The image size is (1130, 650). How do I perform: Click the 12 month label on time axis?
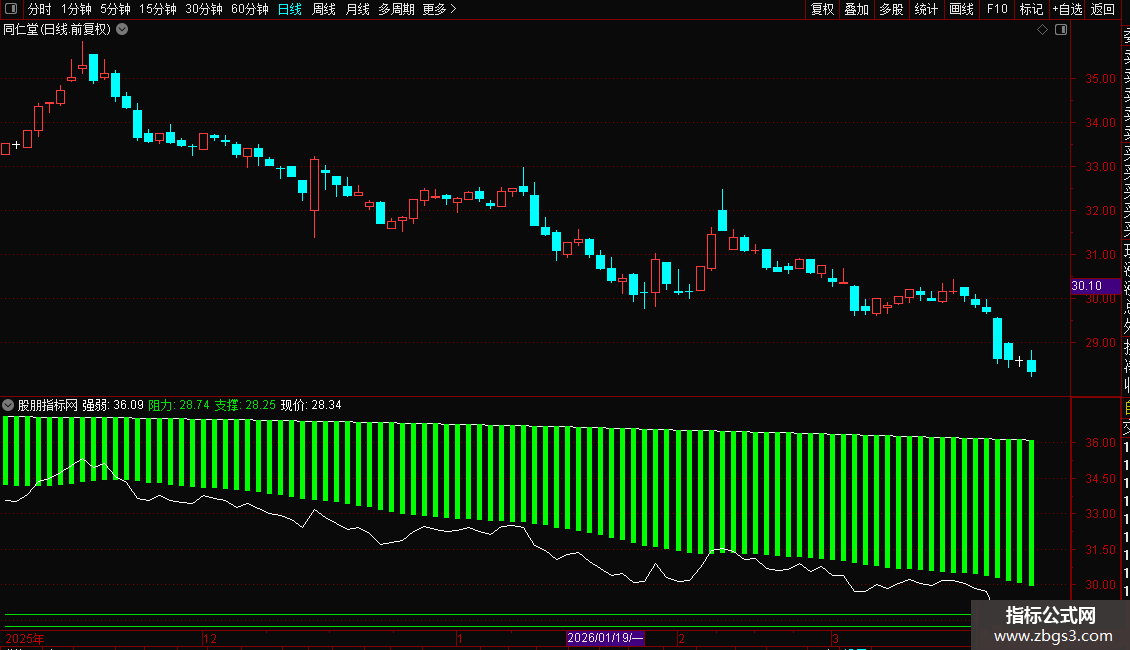[210, 638]
